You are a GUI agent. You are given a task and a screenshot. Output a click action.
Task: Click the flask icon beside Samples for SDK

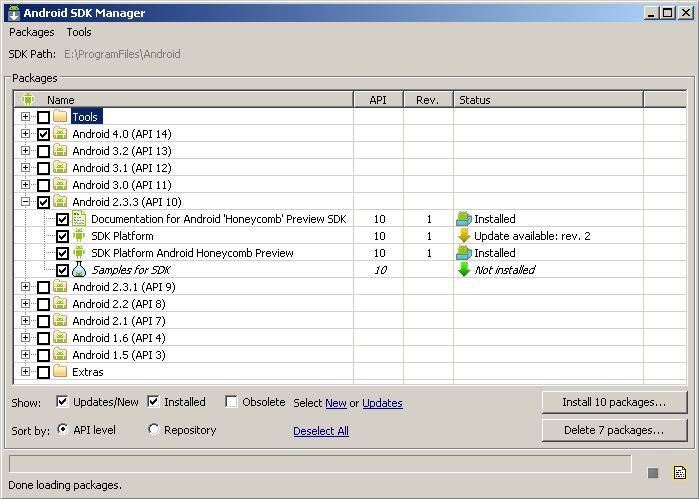pyautogui.click(x=79, y=269)
